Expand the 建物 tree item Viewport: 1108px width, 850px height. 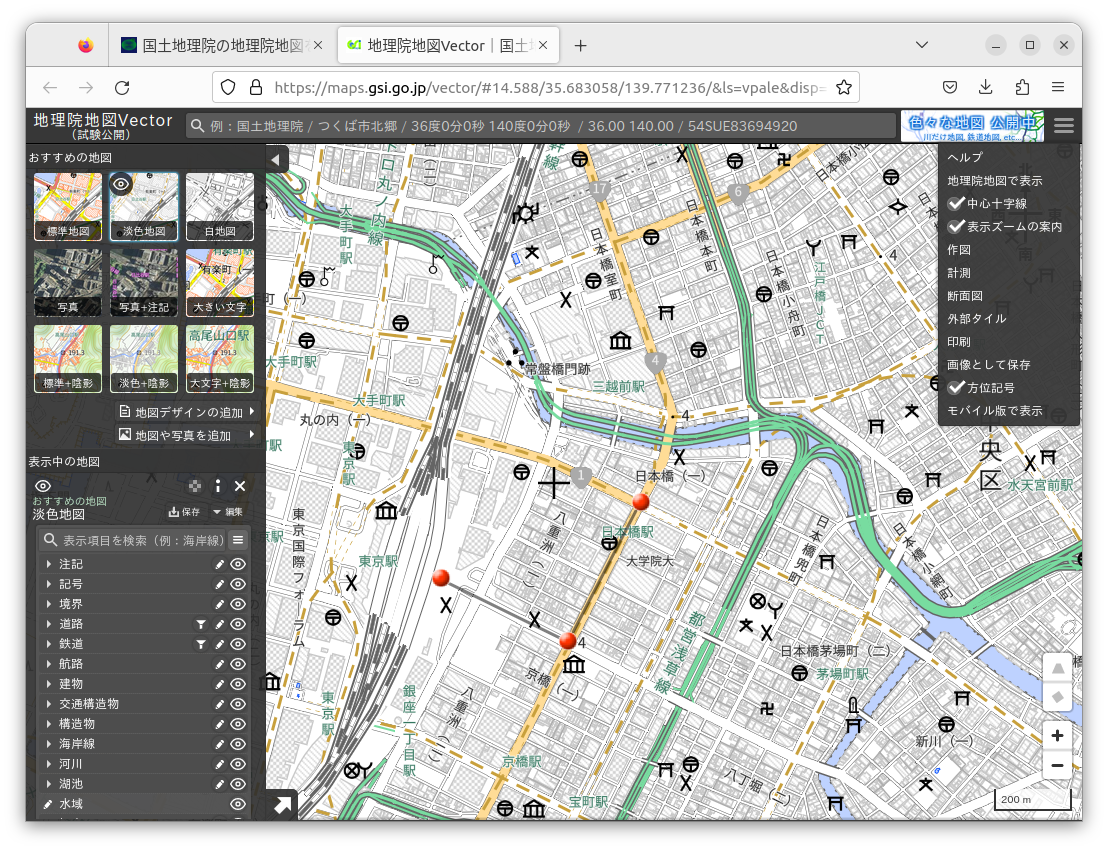[x=48, y=684]
